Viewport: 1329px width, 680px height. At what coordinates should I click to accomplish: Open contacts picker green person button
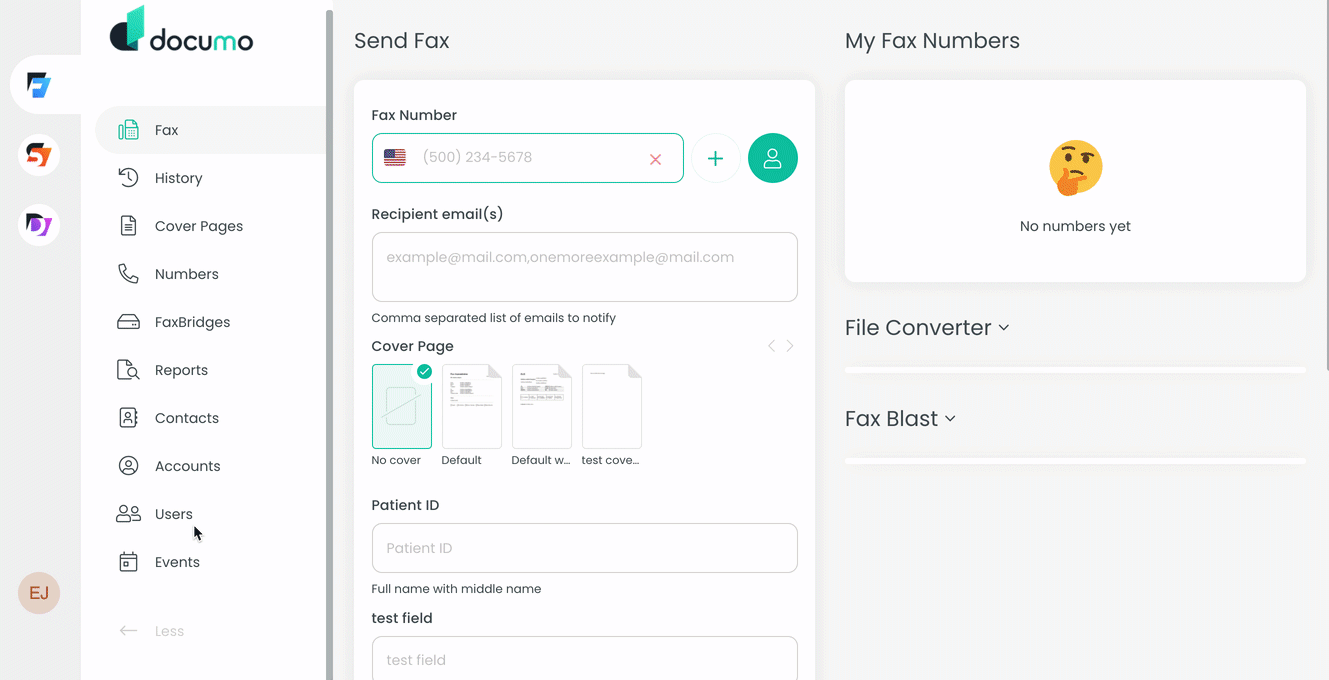[772, 158]
